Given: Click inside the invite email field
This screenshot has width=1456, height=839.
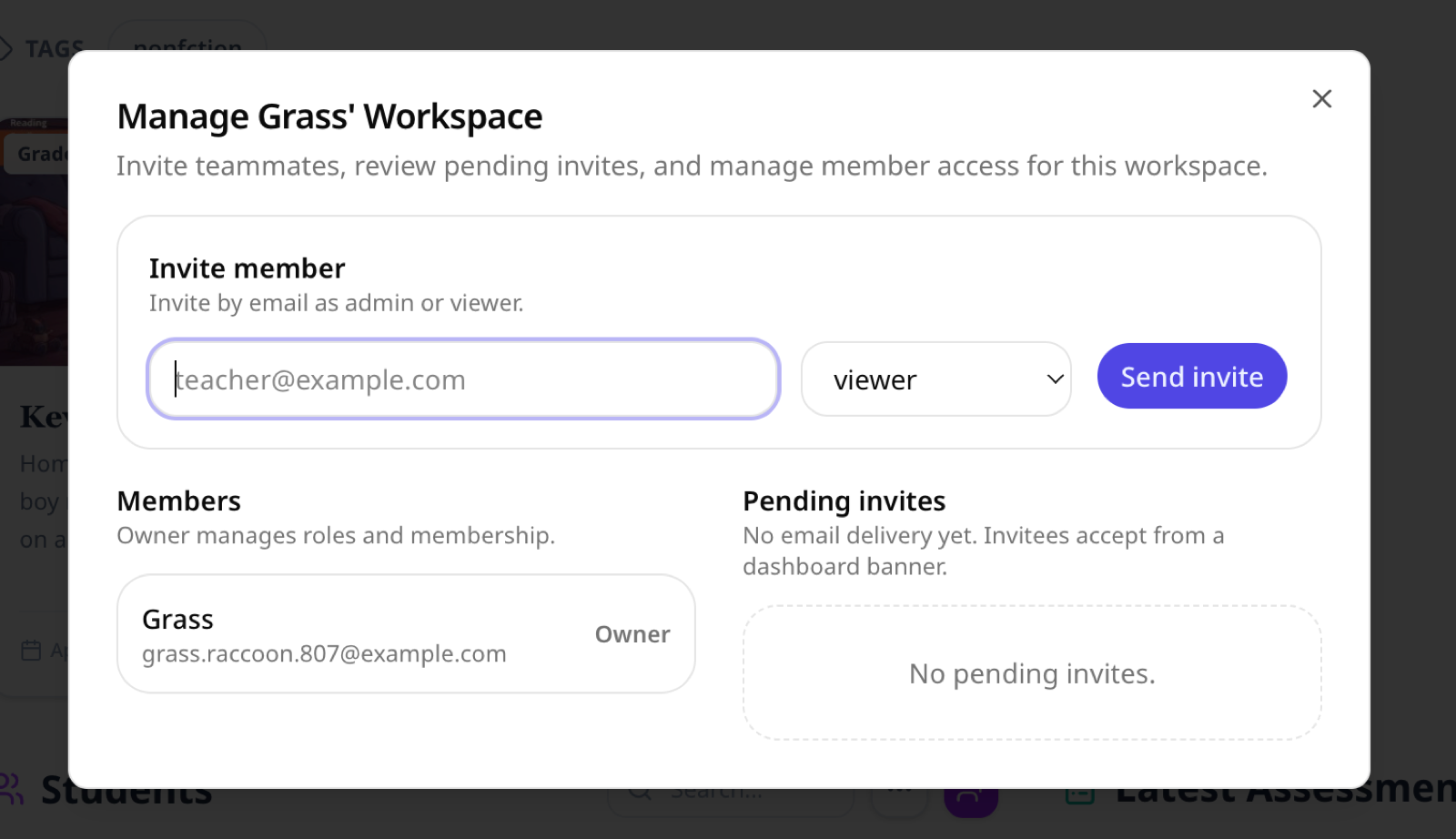Looking at the screenshot, I should pyautogui.click(x=462, y=379).
